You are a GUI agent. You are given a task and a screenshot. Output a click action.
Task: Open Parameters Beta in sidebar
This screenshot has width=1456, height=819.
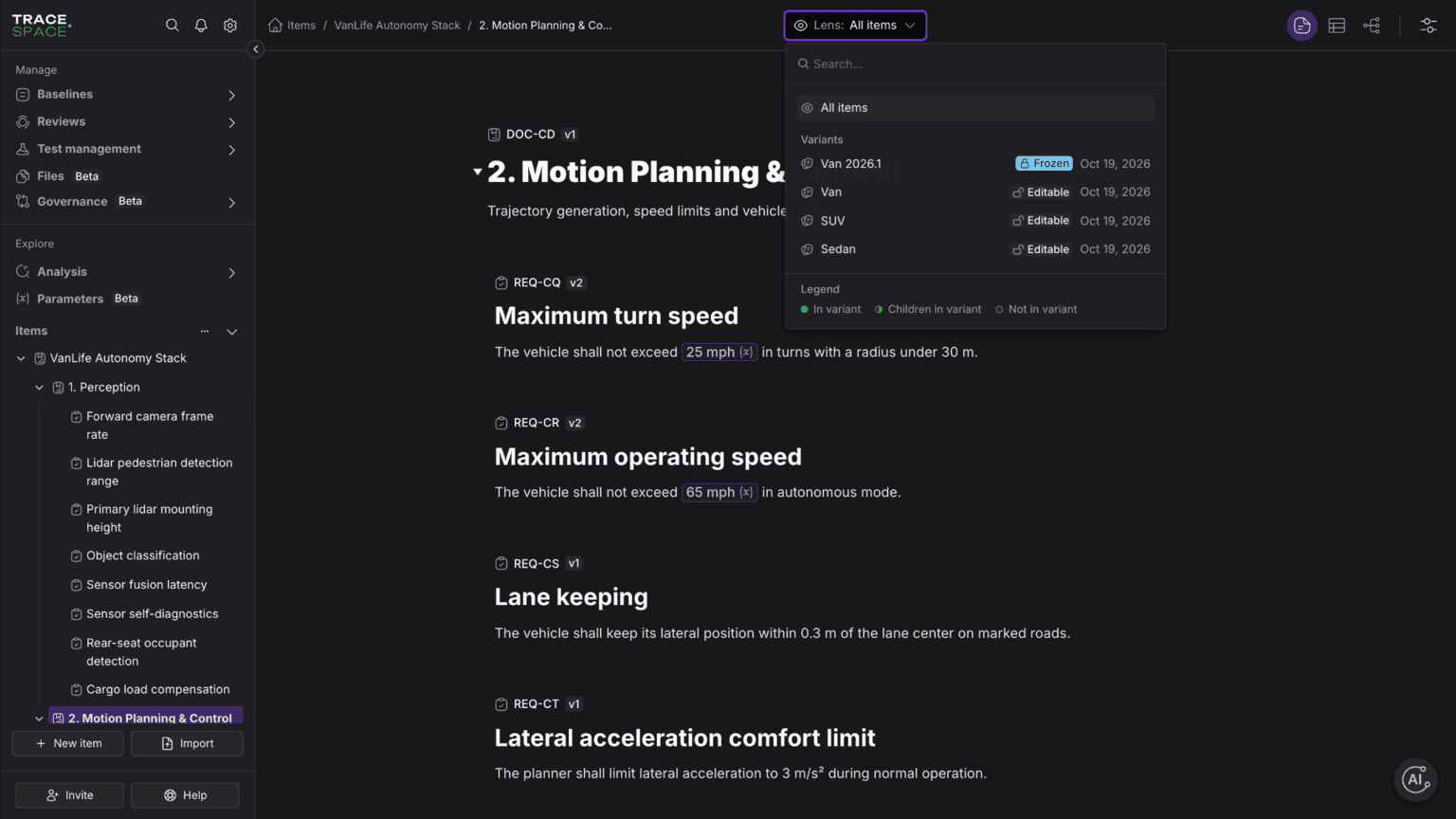(x=77, y=299)
